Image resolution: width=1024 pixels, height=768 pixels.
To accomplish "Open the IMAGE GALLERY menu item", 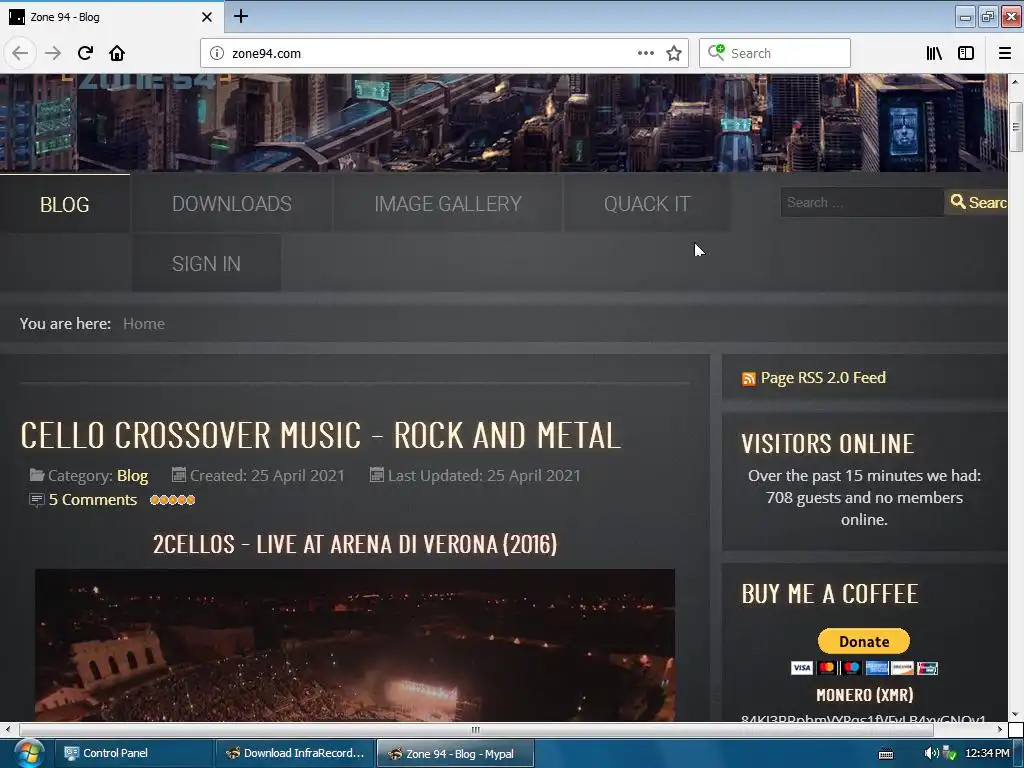I will pos(448,203).
